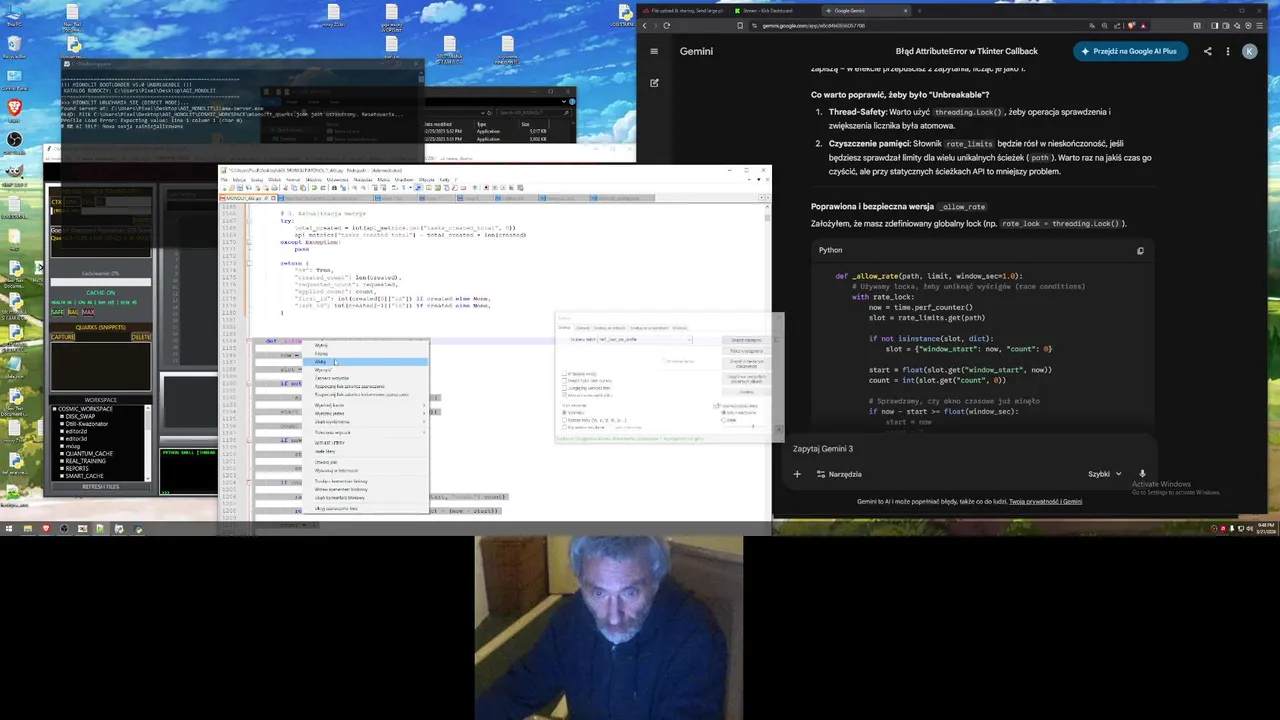Start a new chat in Gemini sidebar
The image size is (1280, 720).
pyautogui.click(x=654, y=83)
